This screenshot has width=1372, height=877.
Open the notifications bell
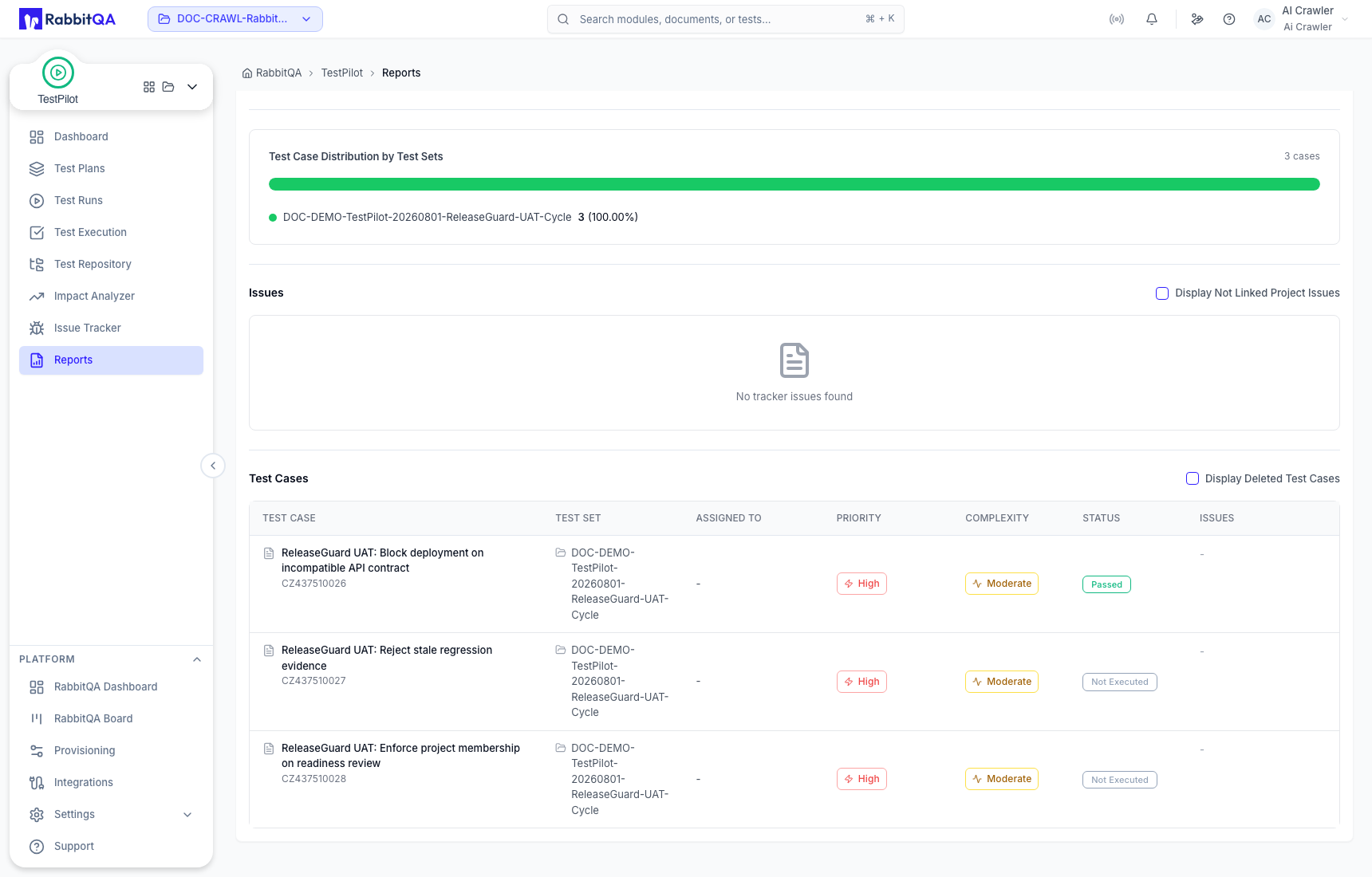tap(1152, 19)
